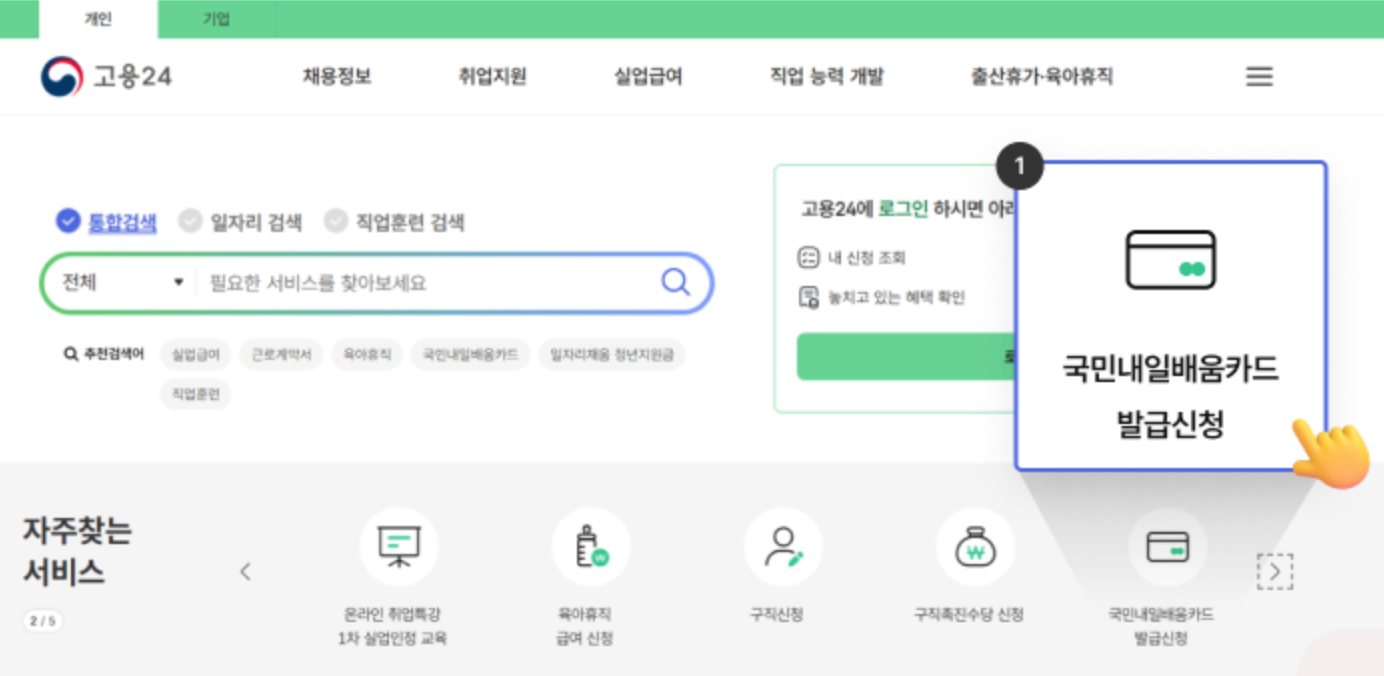
Task: Click the 실업급여 recommended keyword chip
Action: (196, 355)
